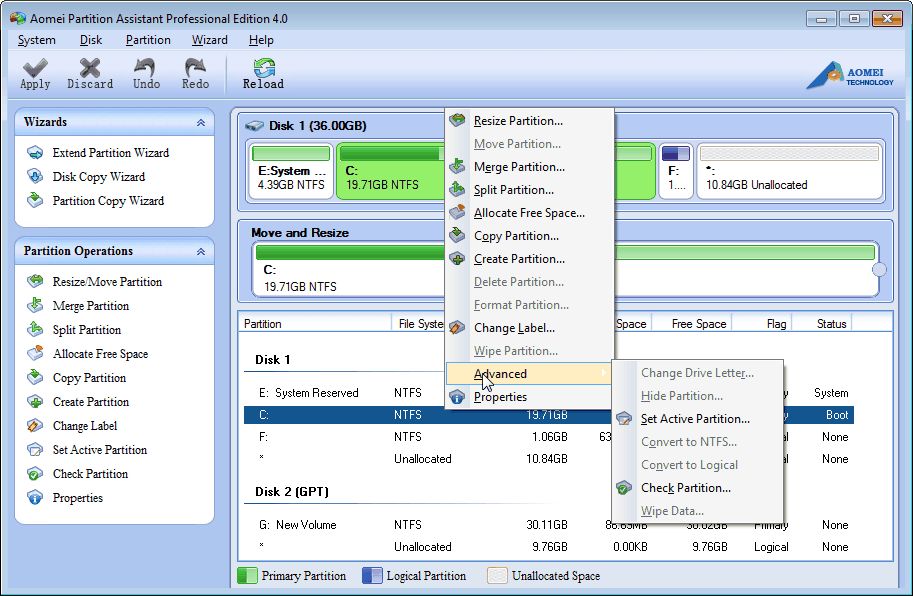
Task: Click the AOMEI Technology logo
Action: 850,75
